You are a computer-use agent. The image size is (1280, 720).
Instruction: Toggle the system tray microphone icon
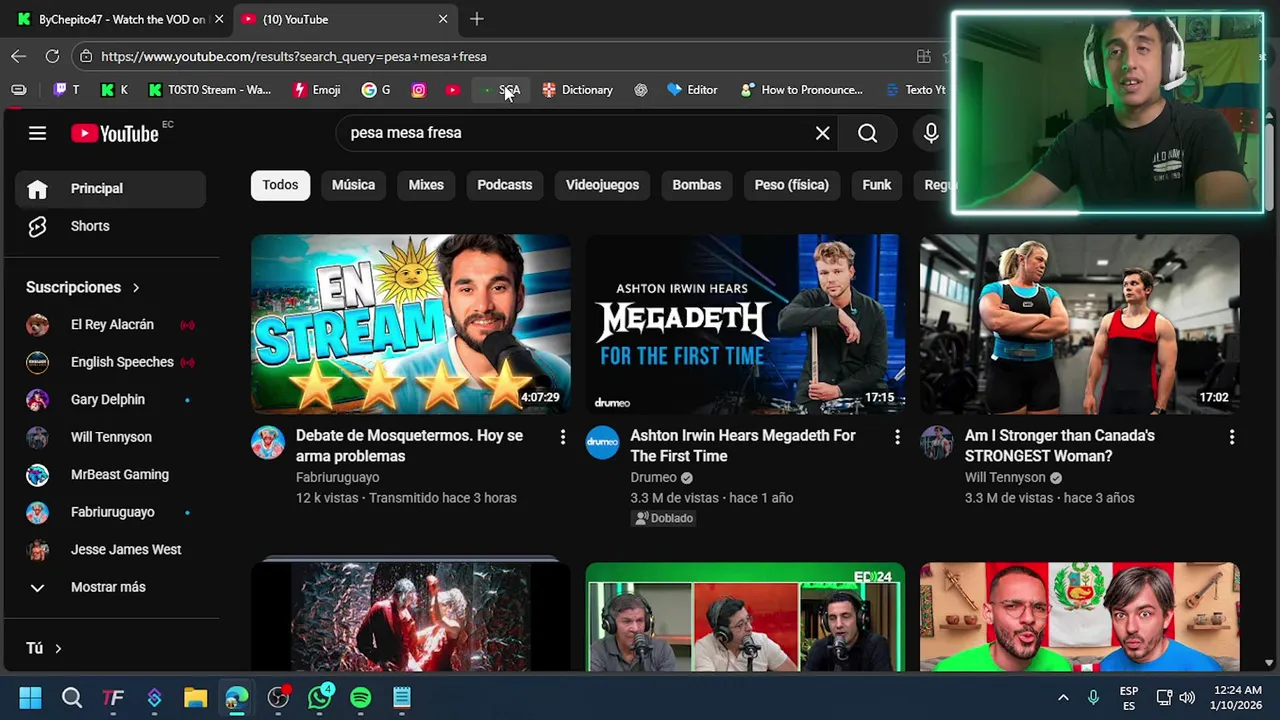1093,697
